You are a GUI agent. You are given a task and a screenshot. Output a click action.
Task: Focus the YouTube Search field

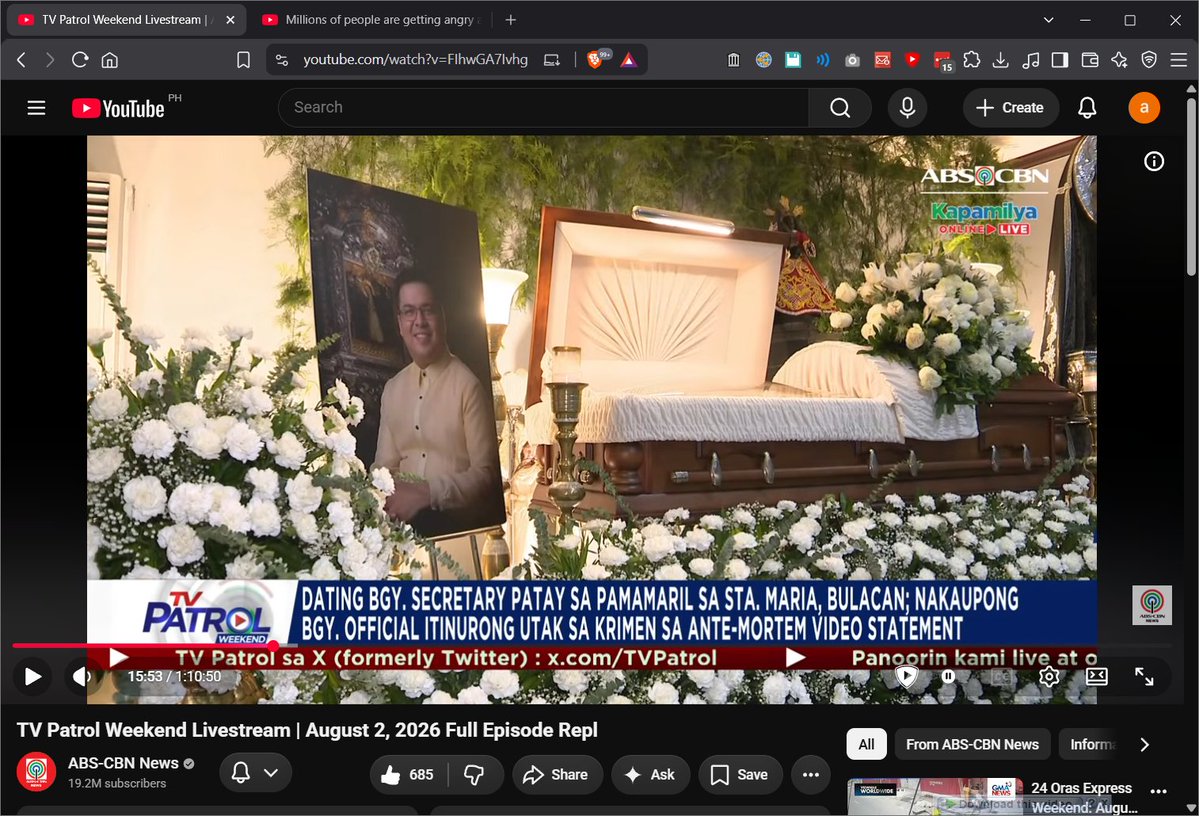[543, 108]
